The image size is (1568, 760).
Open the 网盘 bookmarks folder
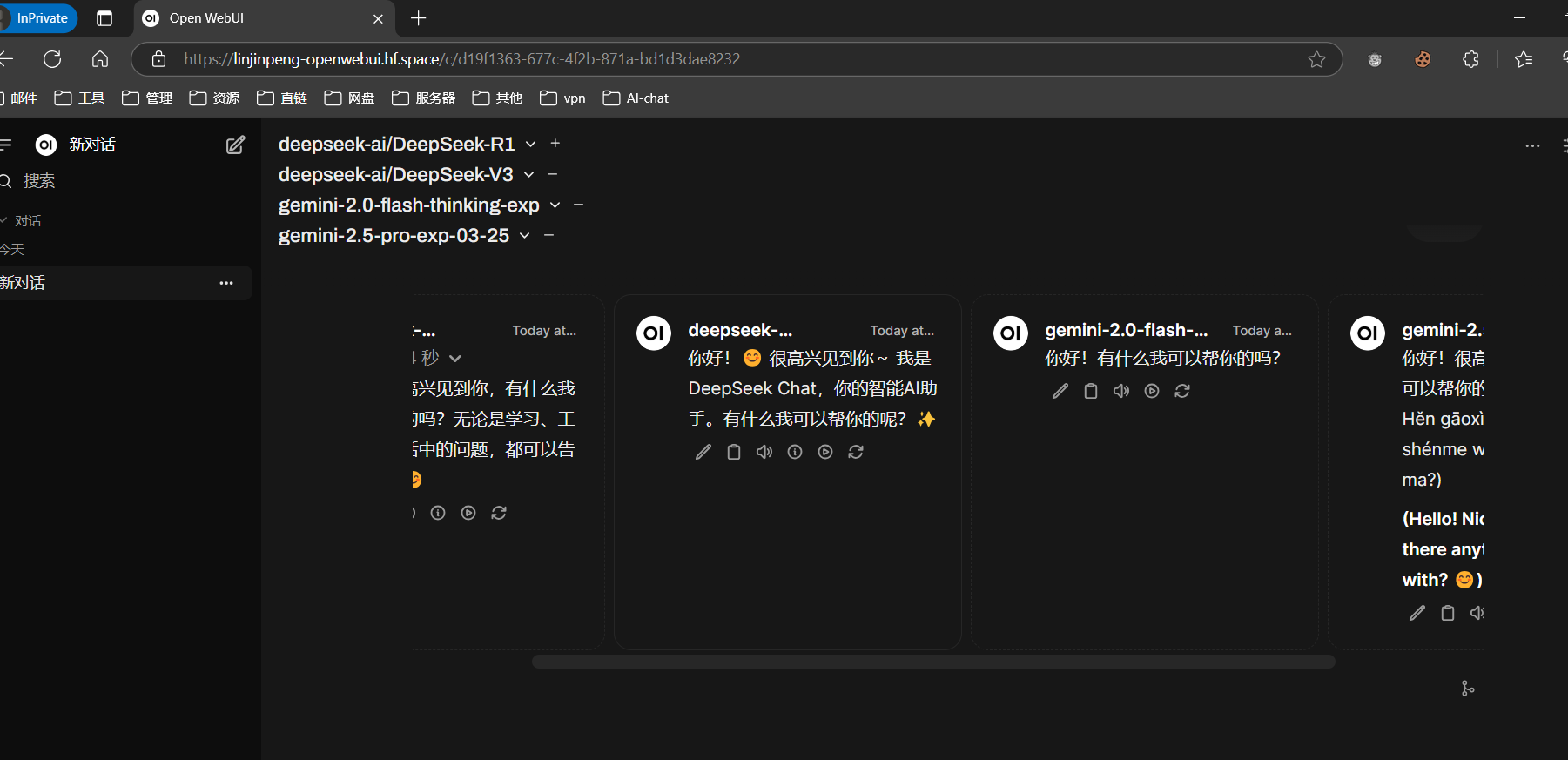349,98
